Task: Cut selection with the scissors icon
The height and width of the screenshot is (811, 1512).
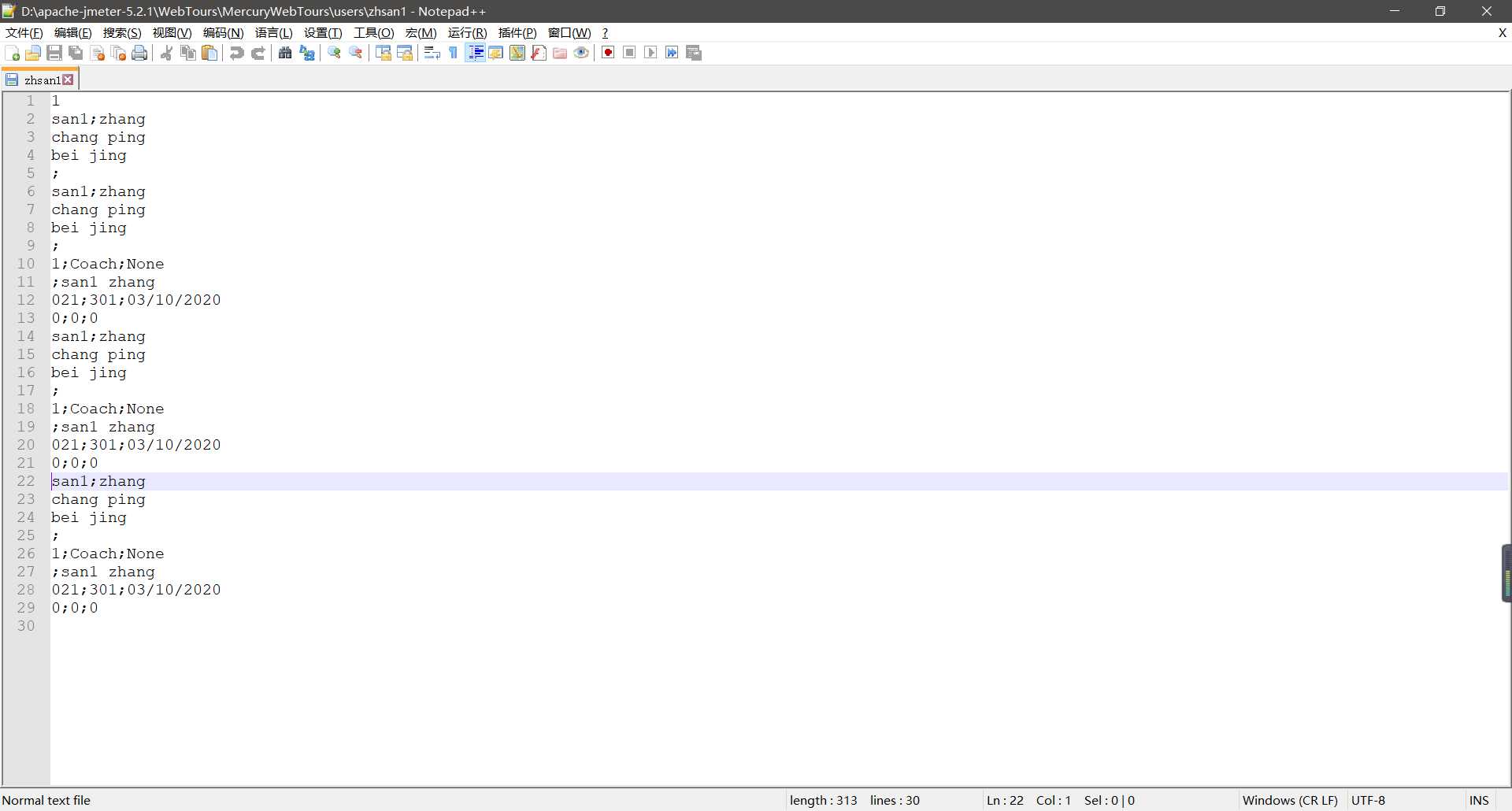Action: pos(166,53)
